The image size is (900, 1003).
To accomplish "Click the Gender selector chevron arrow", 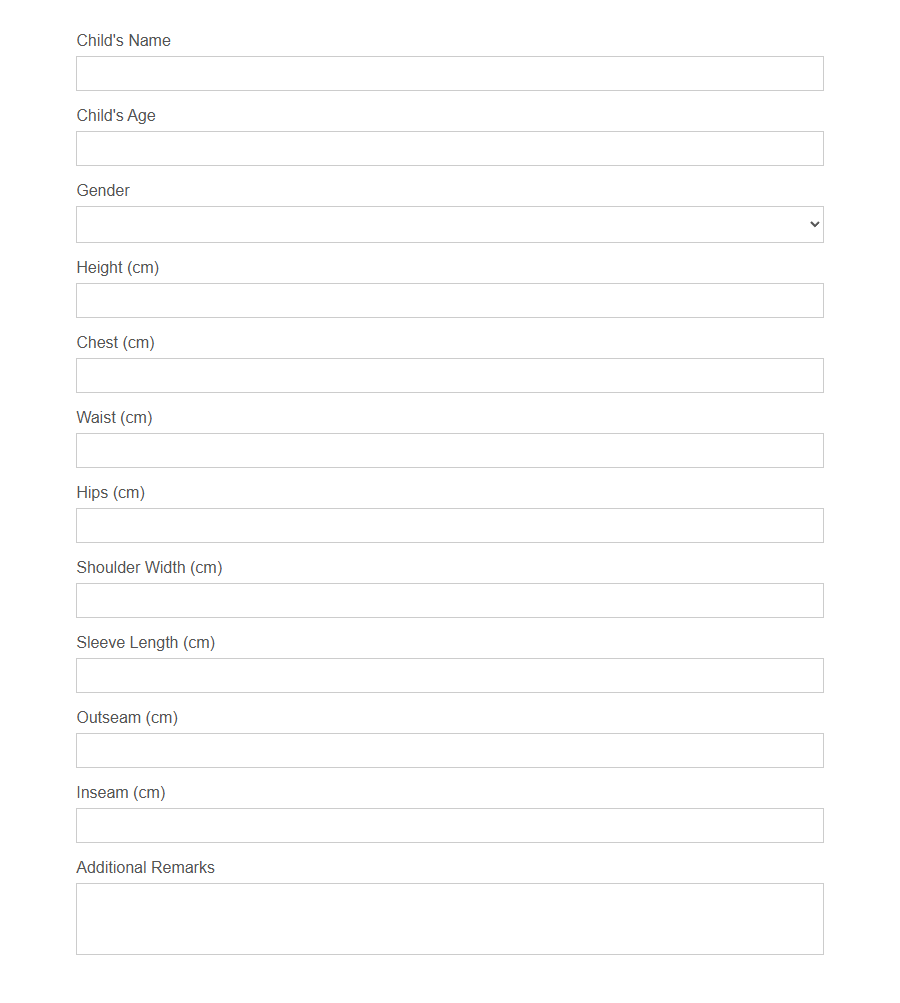I will click(x=814, y=224).
